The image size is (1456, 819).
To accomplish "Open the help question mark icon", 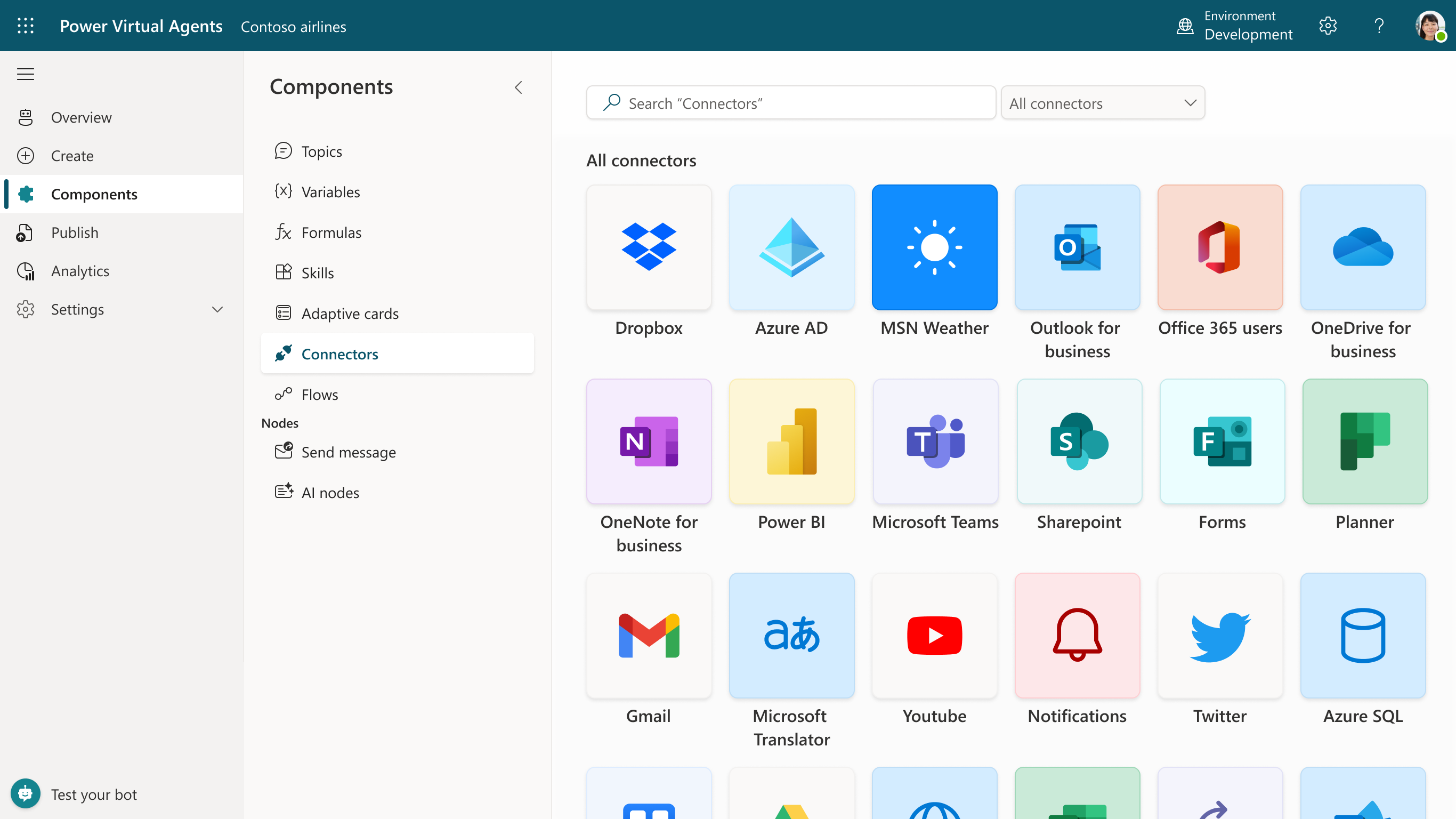I will (1379, 26).
